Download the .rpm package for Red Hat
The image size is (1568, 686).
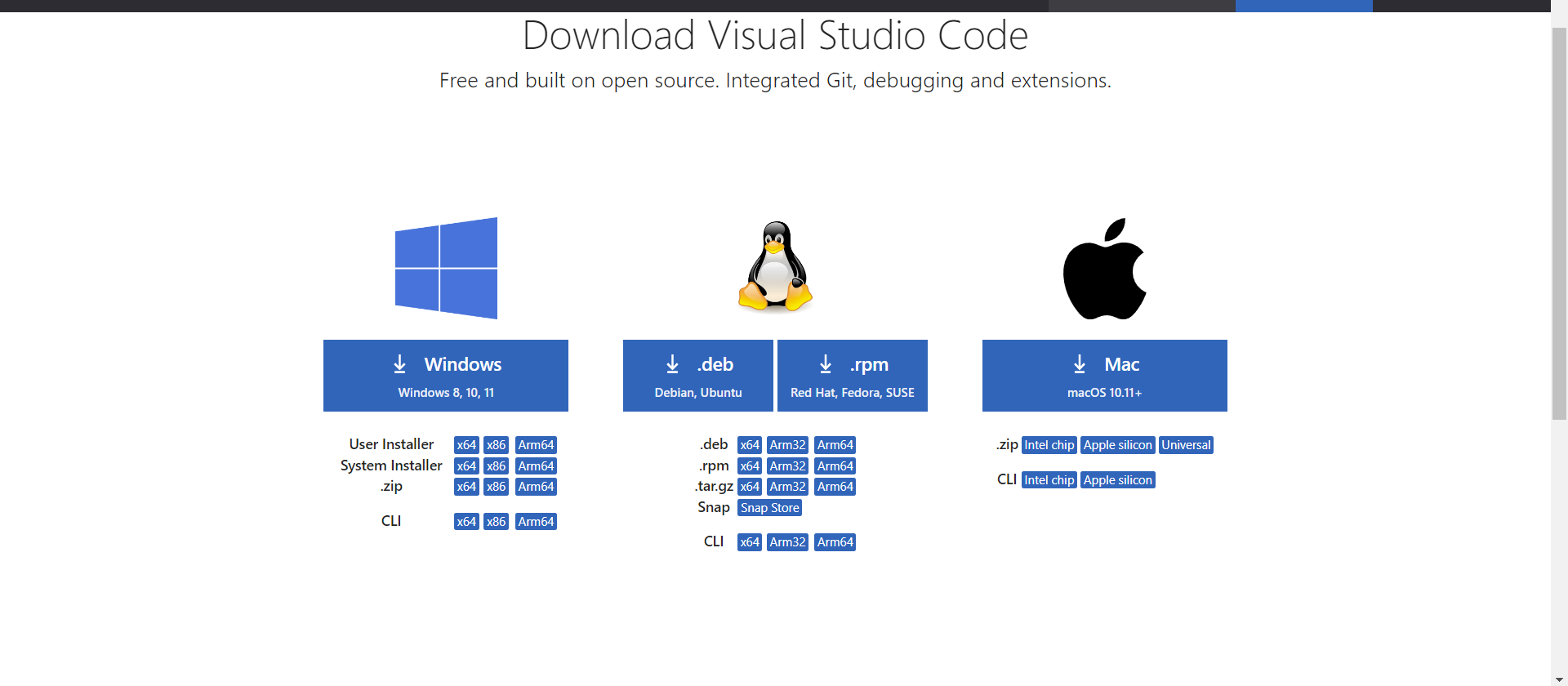pos(852,376)
